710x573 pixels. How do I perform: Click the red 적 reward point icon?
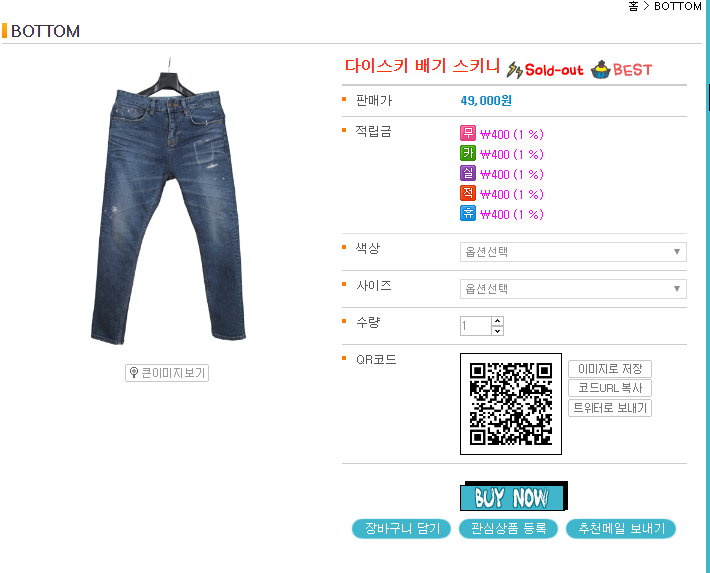468,193
